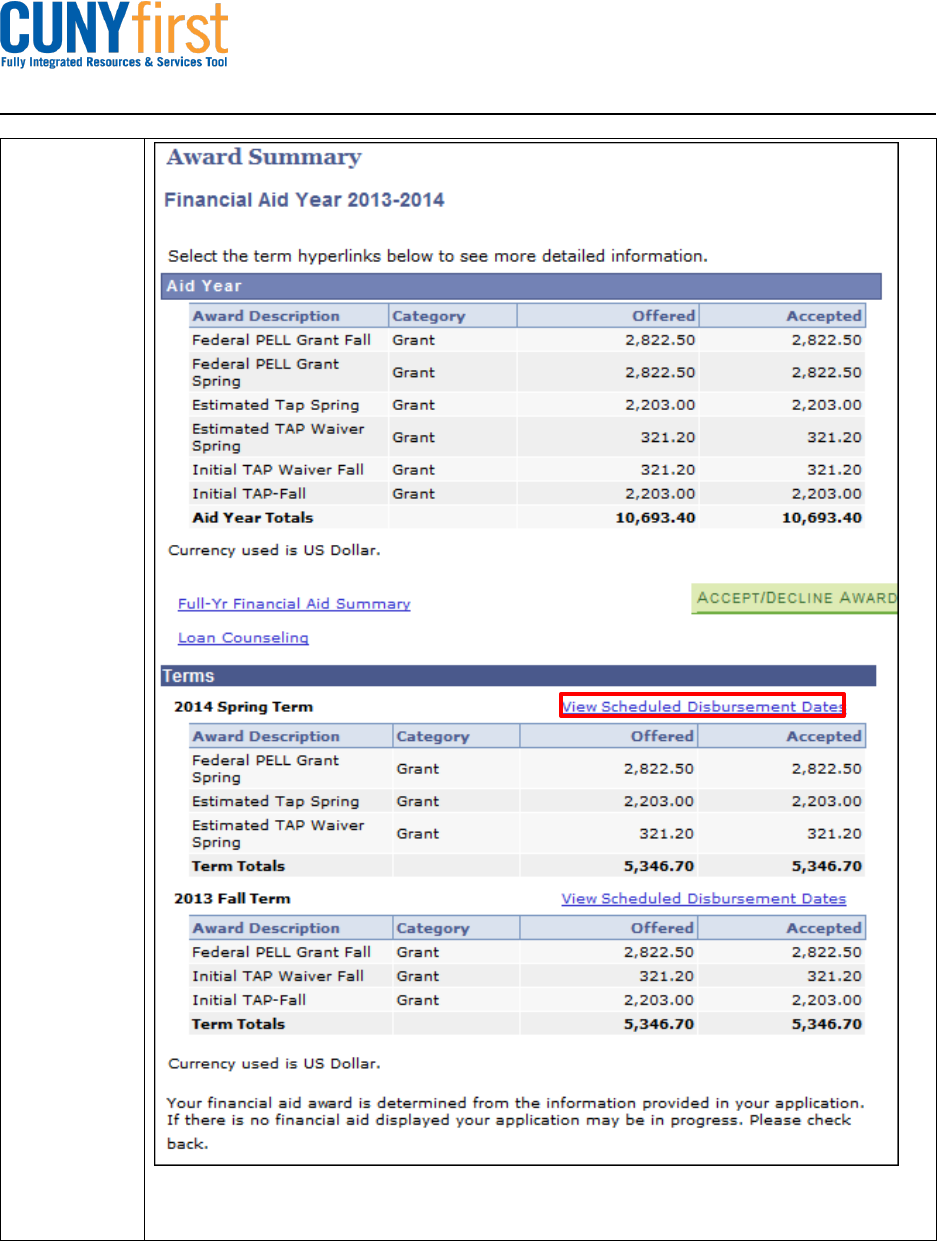
Task: Select Initial TAP Waiver Fall in Fall Term table
Action: pyautogui.click(x=527, y=976)
